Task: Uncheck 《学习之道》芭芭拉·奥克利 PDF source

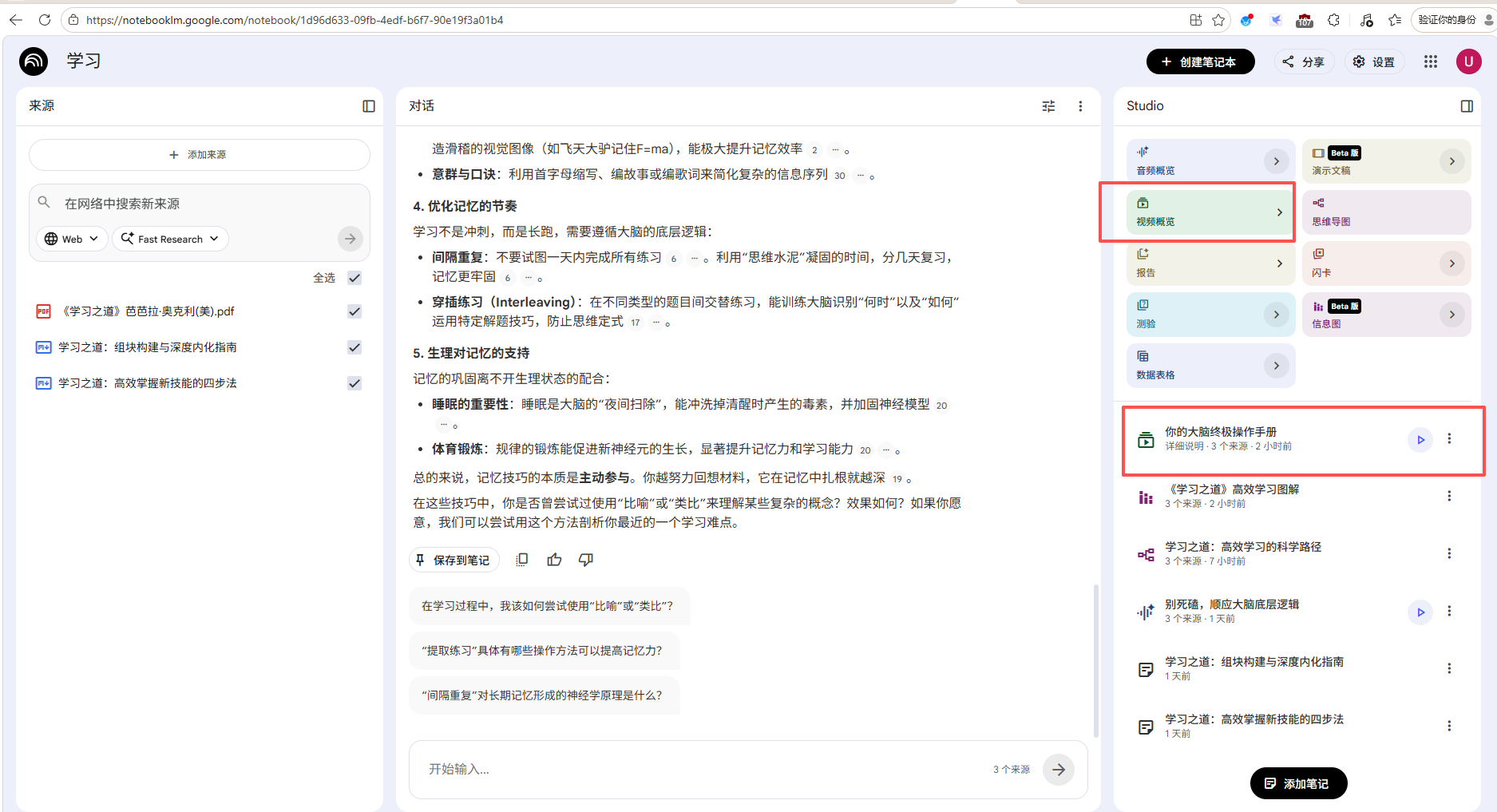Action: [x=354, y=311]
